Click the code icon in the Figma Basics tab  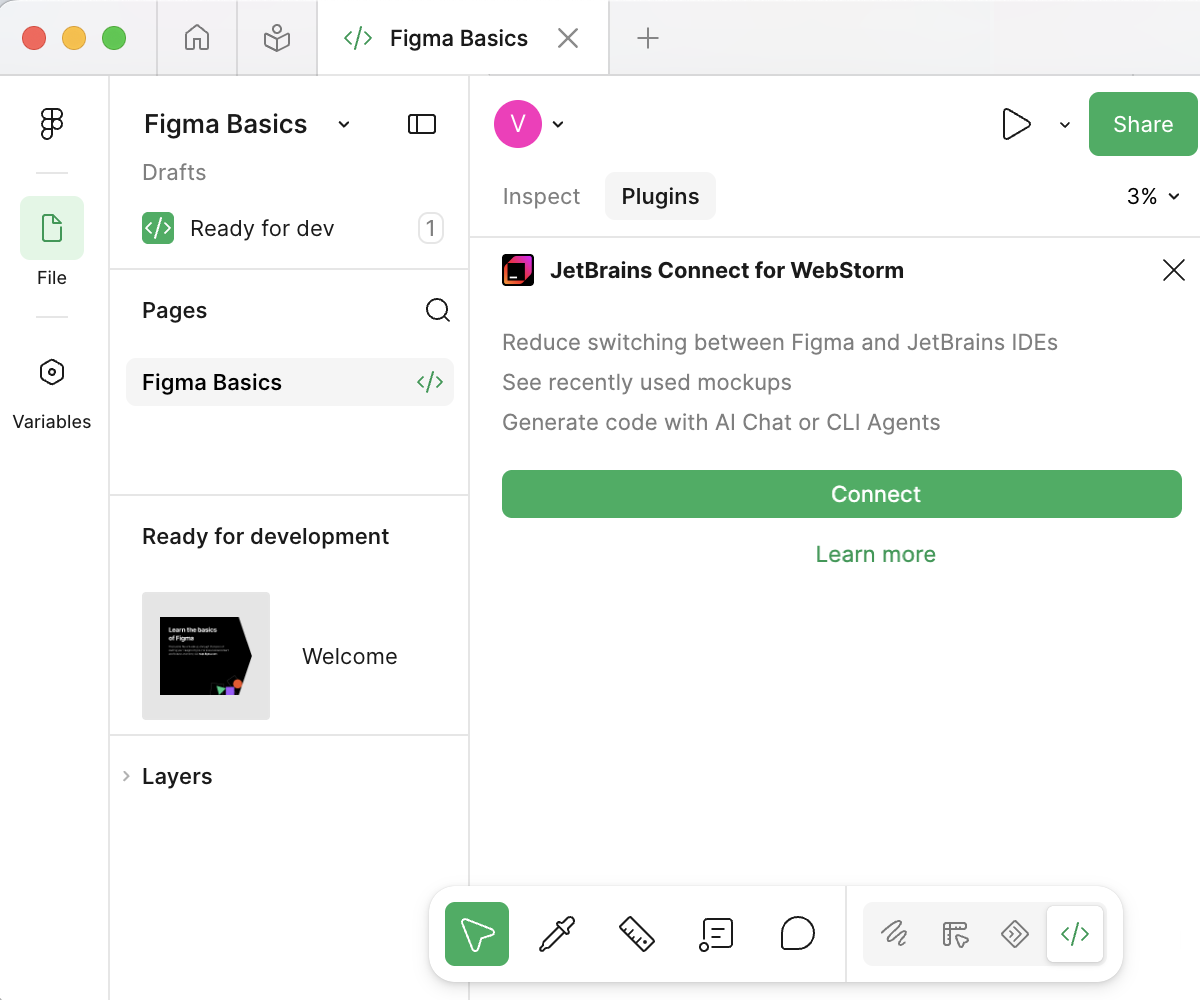pyautogui.click(x=358, y=38)
